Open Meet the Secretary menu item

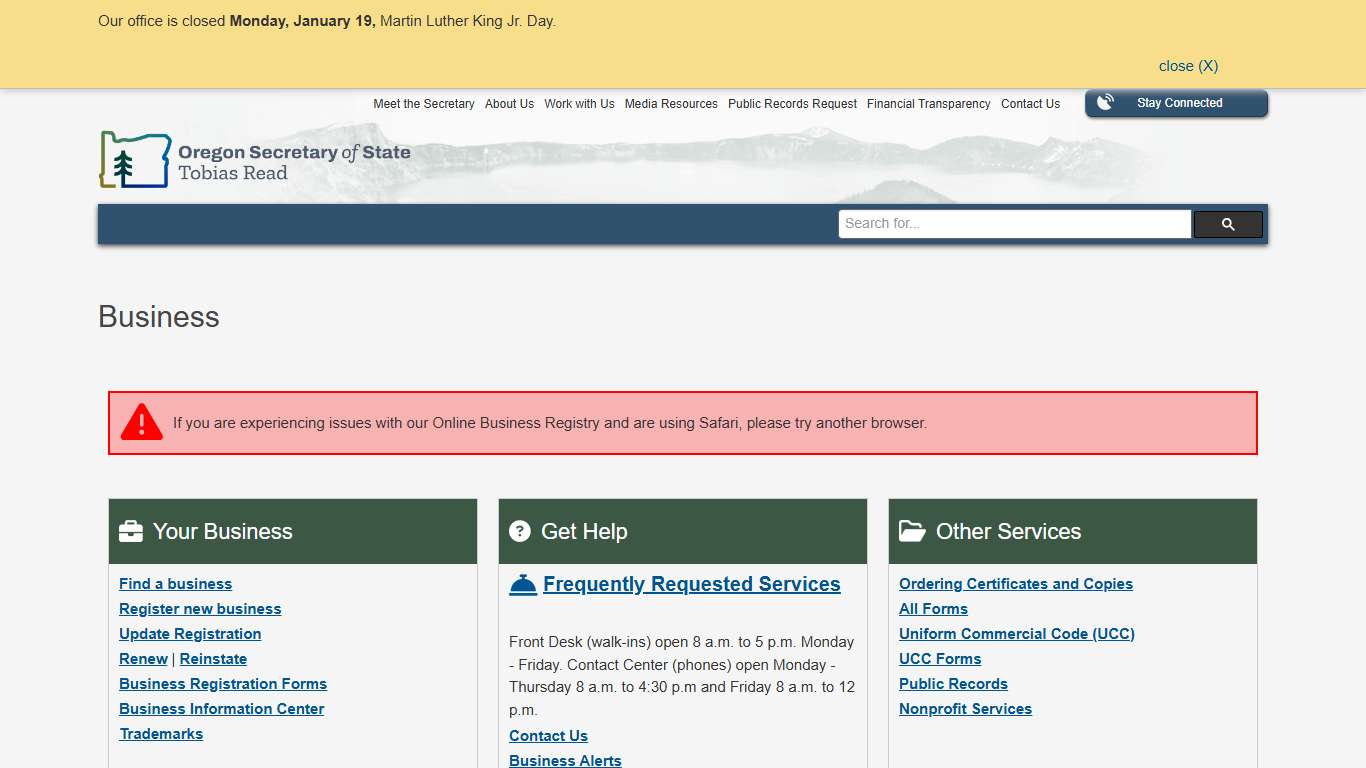tap(424, 104)
